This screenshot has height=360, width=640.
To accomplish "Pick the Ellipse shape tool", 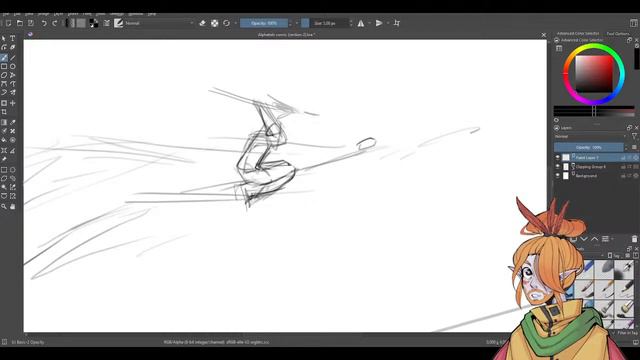I will click(x=13, y=66).
